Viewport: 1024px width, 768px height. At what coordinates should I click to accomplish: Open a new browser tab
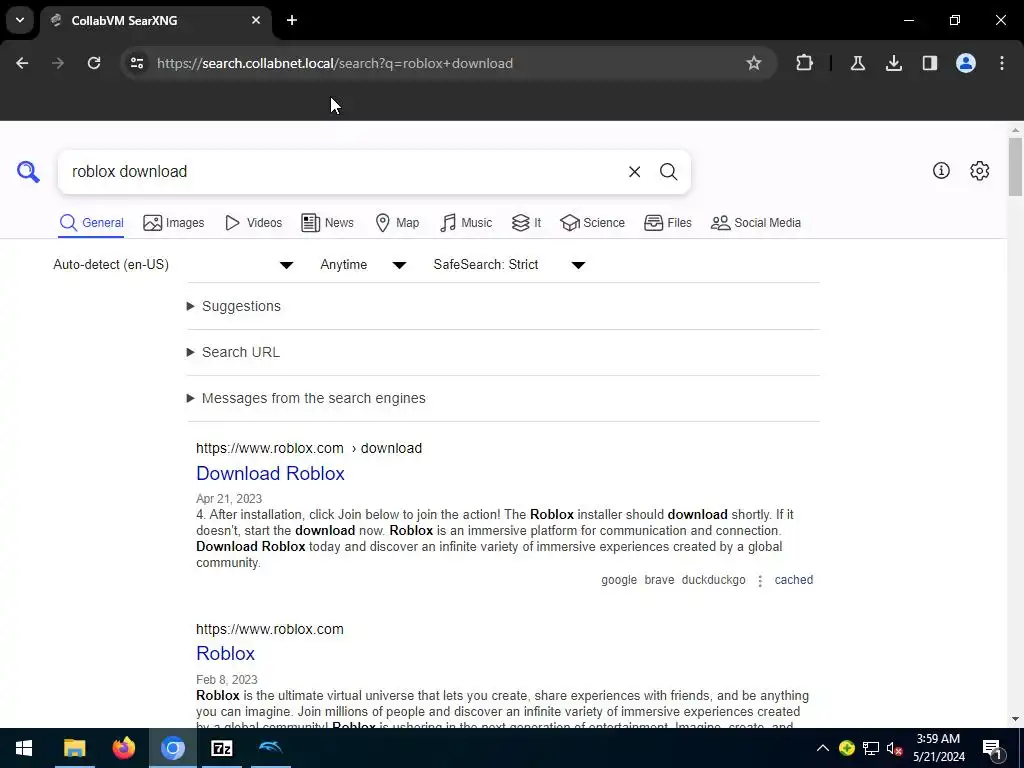(292, 20)
